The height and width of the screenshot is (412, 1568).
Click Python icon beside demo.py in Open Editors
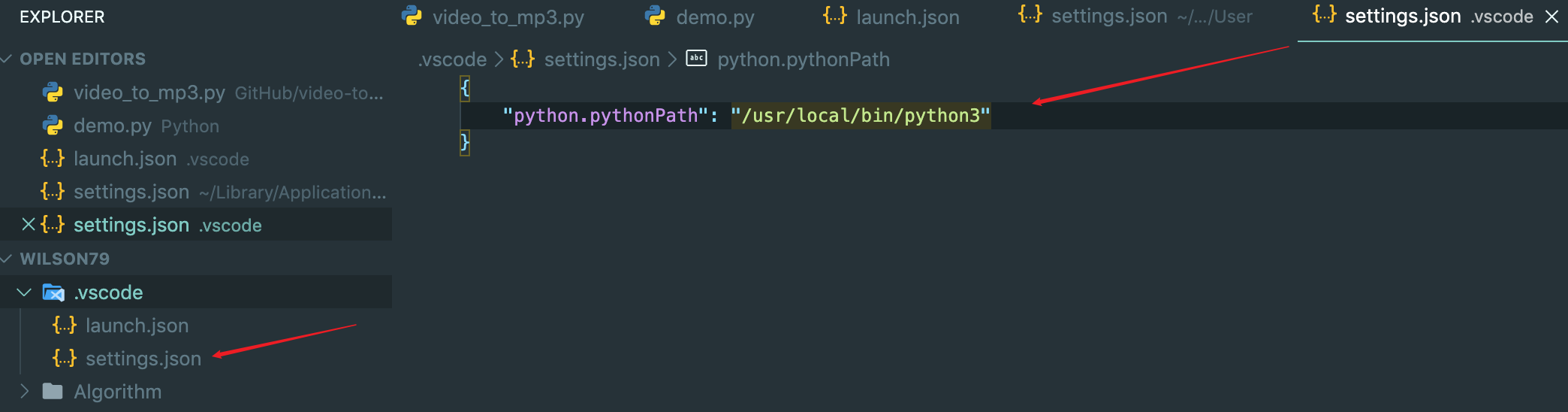coord(53,126)
